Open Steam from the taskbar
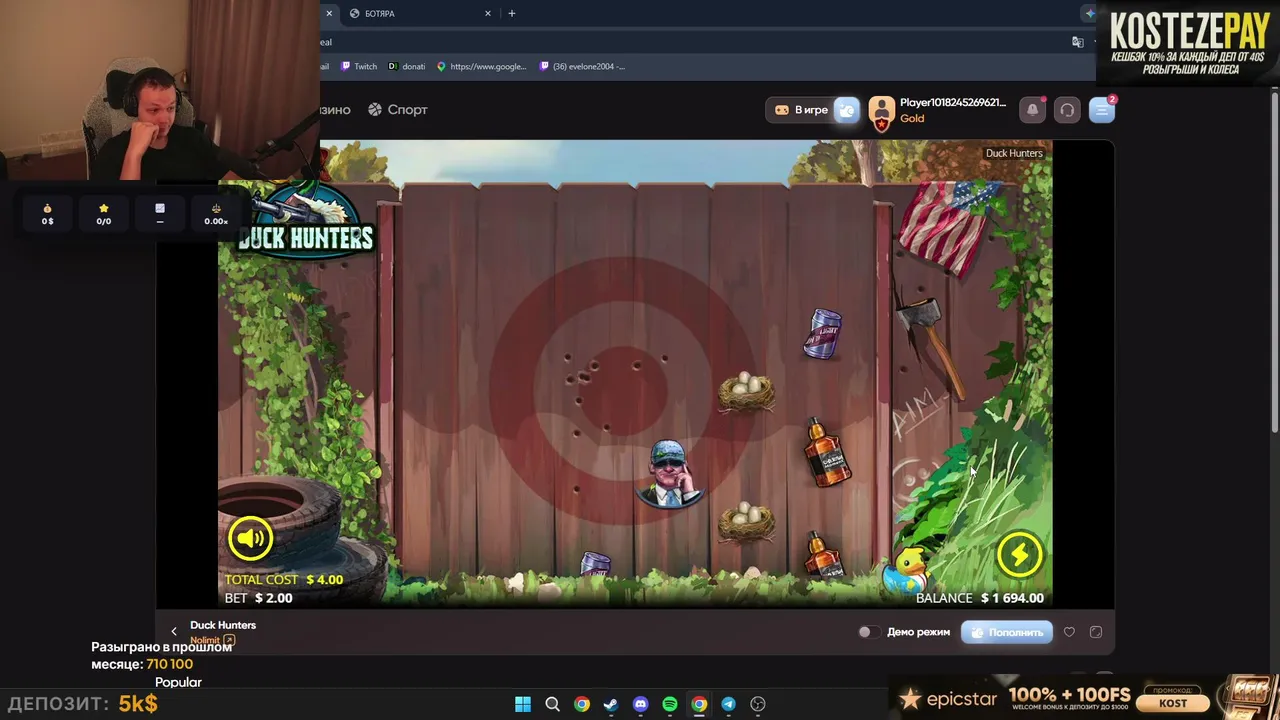Image resolution: width=1280 pixels, height=720 pixels. (611, 704)
